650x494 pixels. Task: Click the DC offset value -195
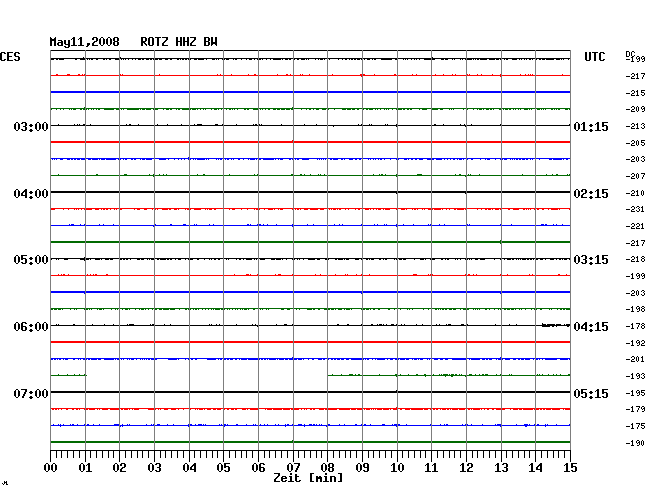[x=635, y=393]
